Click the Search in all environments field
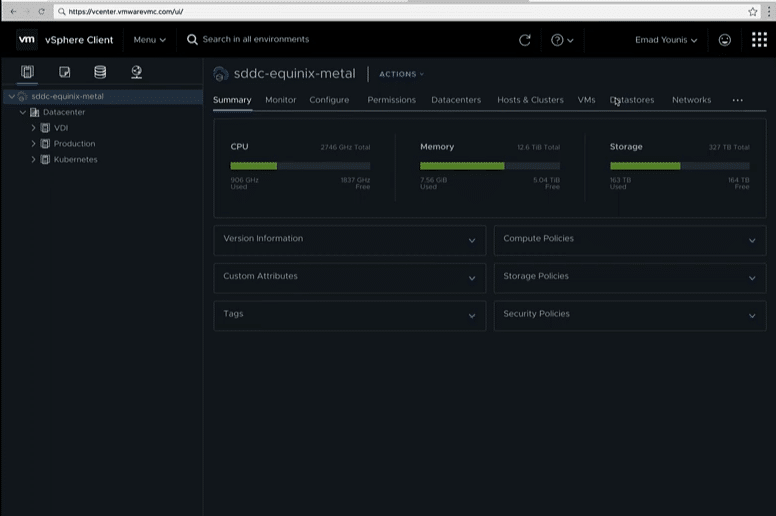The height and width of the screenshot is (516, 776). (256, 40)
